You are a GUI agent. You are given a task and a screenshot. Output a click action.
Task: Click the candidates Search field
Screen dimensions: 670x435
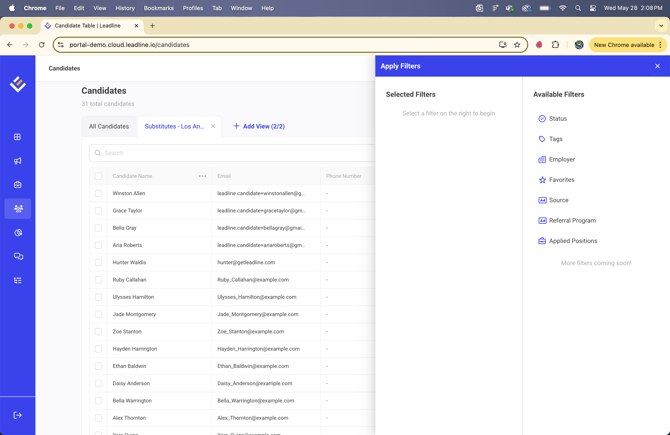(x=233, y=153)
